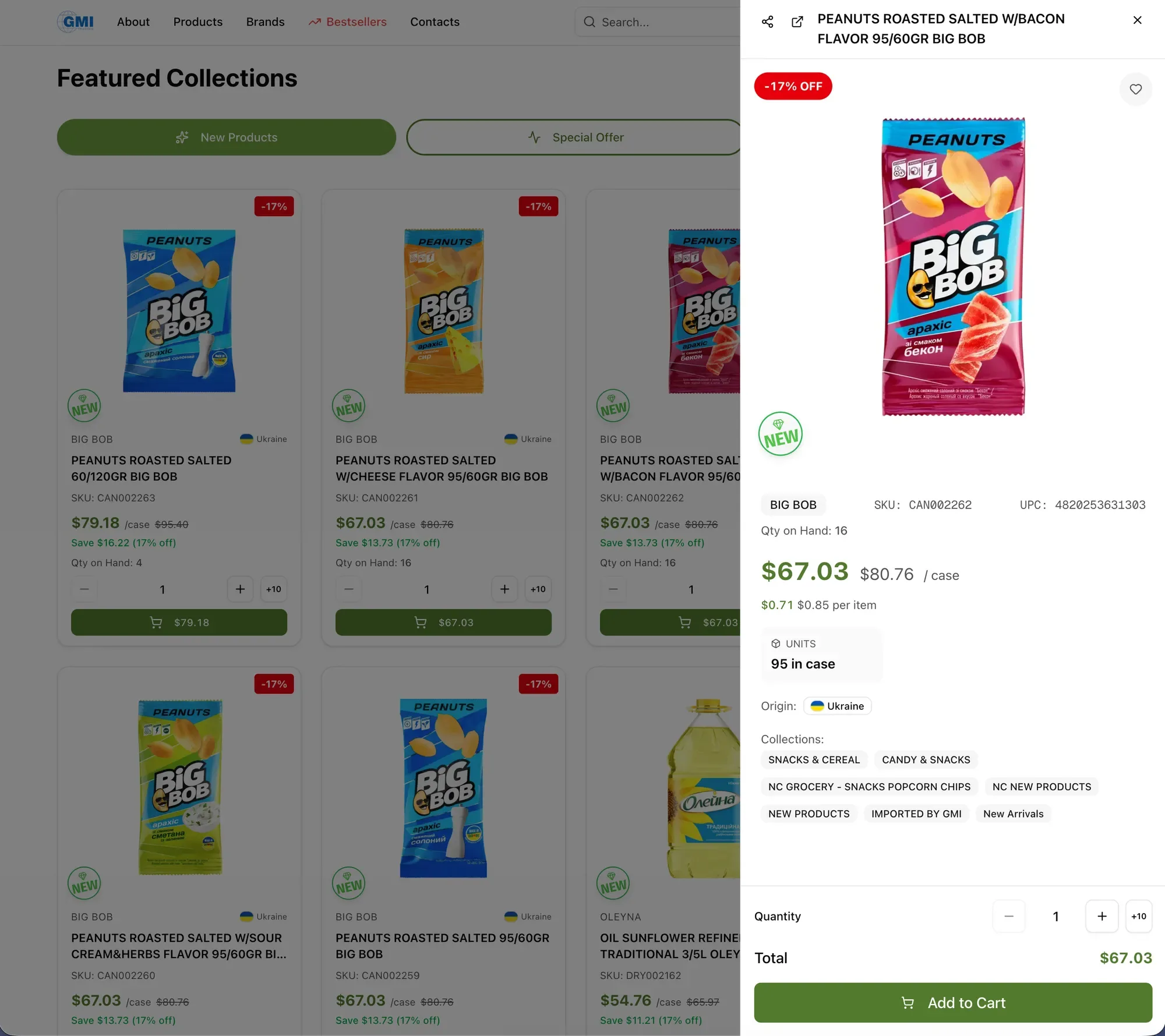Open Bestsellers from navigation
Viewport: 1165px width, 1036px height.
click(x=348, y=22)
